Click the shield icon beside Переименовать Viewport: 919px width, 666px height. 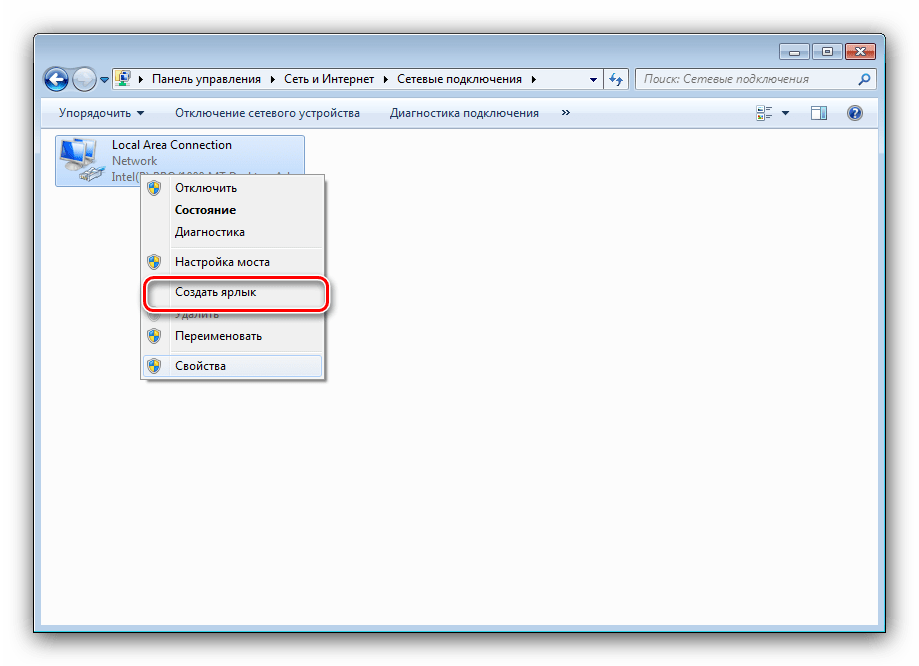coord(154,336)
